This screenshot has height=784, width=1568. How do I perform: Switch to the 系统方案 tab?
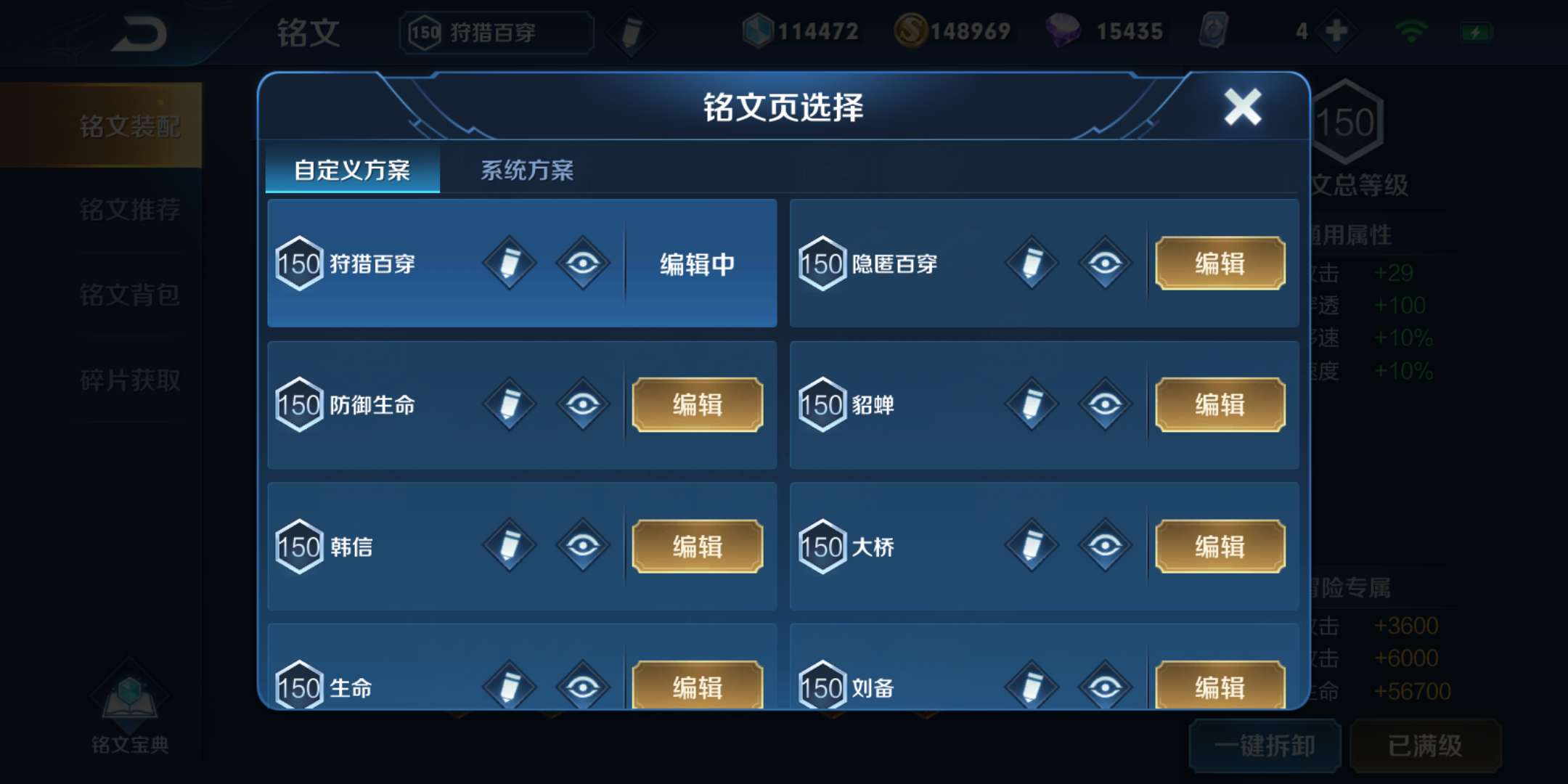527,170
